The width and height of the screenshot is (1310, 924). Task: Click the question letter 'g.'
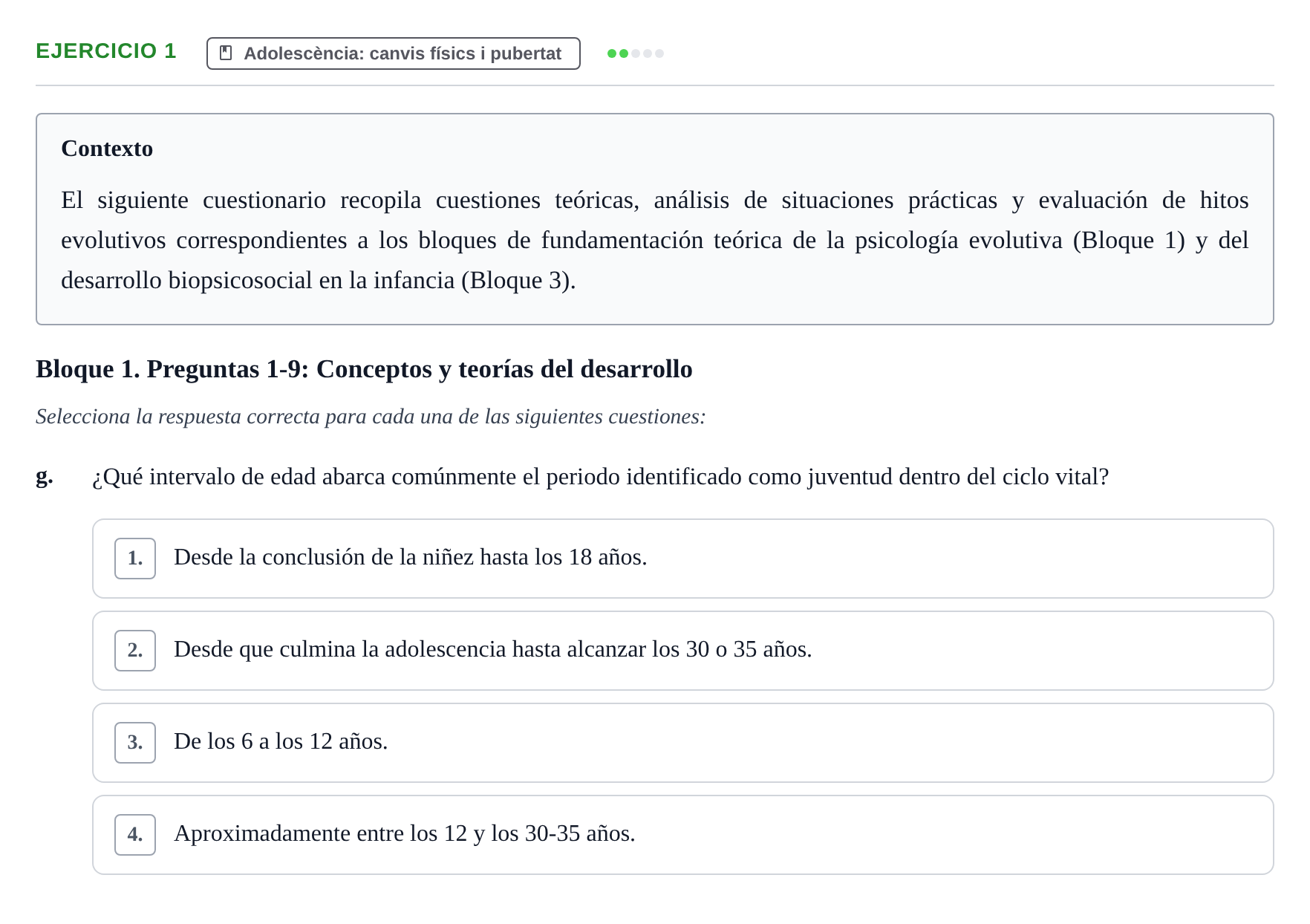45,477
